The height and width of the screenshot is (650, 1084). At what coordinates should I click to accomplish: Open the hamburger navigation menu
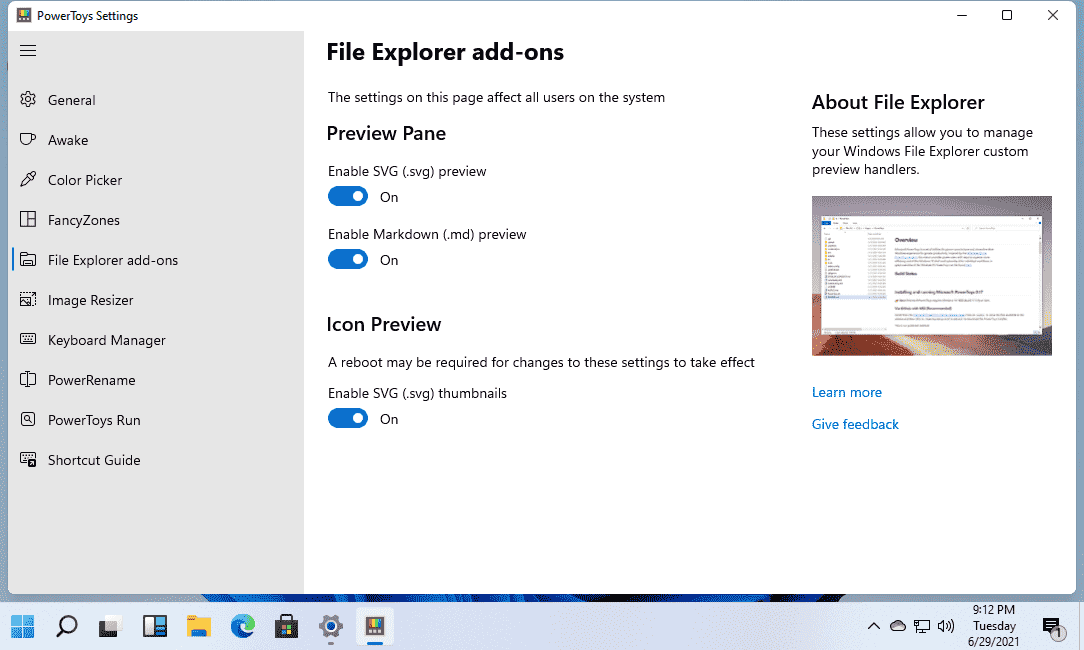tap(28, 50)
